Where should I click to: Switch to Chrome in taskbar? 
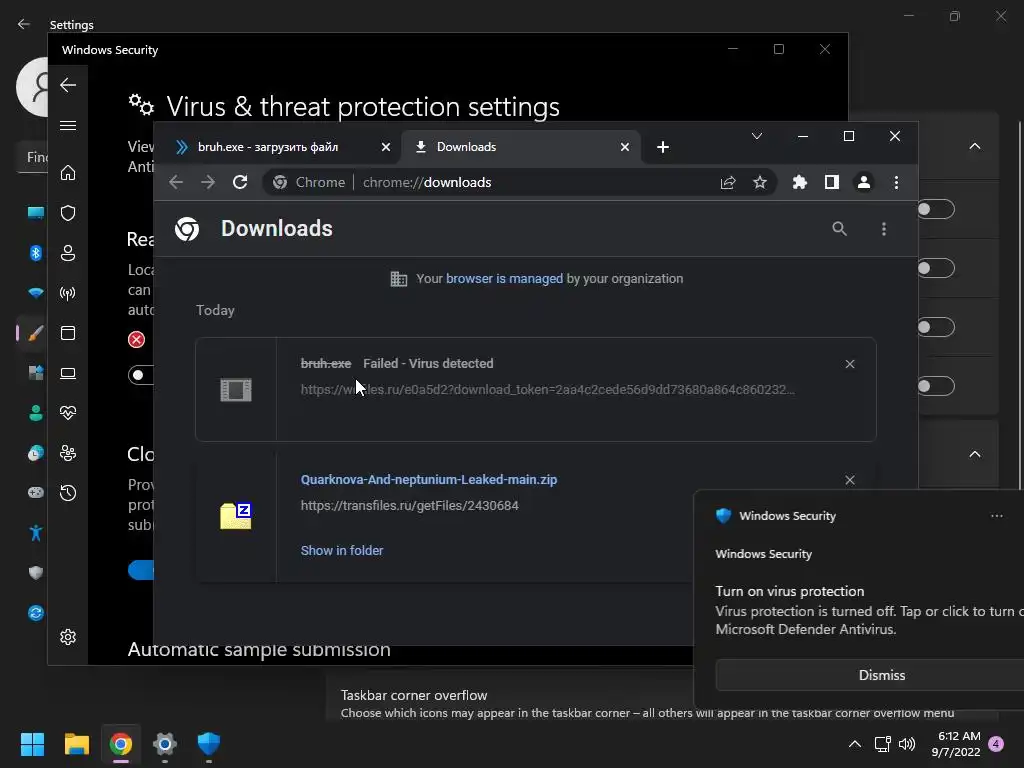click(x=121, y=744)
